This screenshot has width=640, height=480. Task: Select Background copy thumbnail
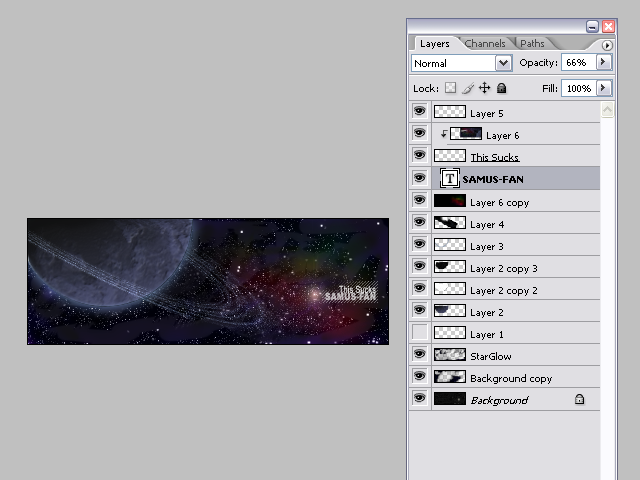coord(449,376)
